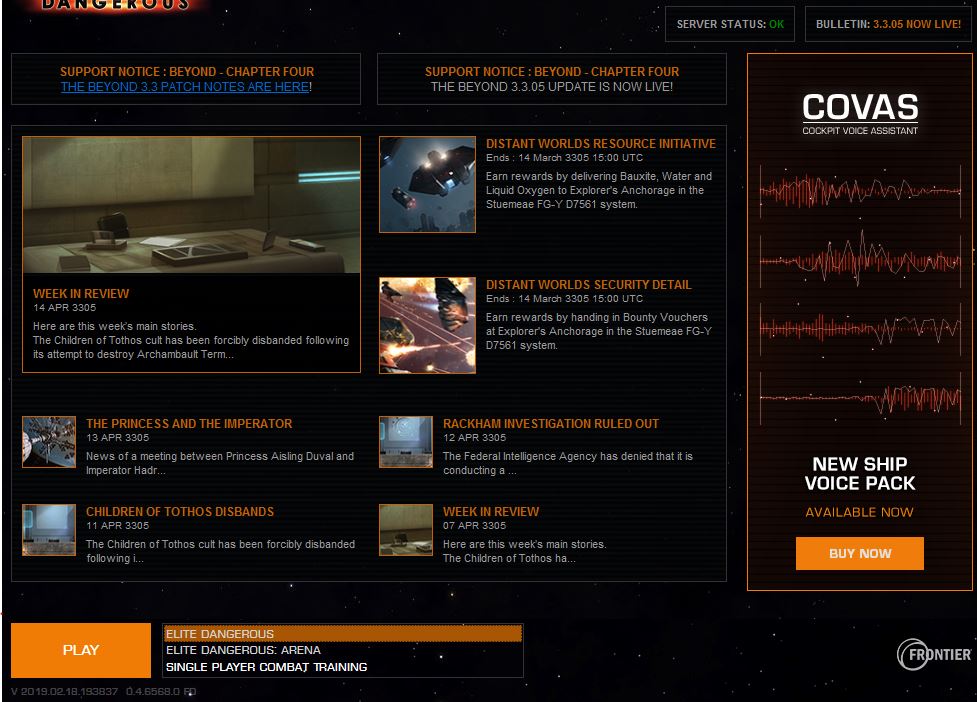The width and height of the screenshot is (977, 702).
Task: Click the 12 APR 3305 date text
Action: pyautogui.click(x=474, y=437)
